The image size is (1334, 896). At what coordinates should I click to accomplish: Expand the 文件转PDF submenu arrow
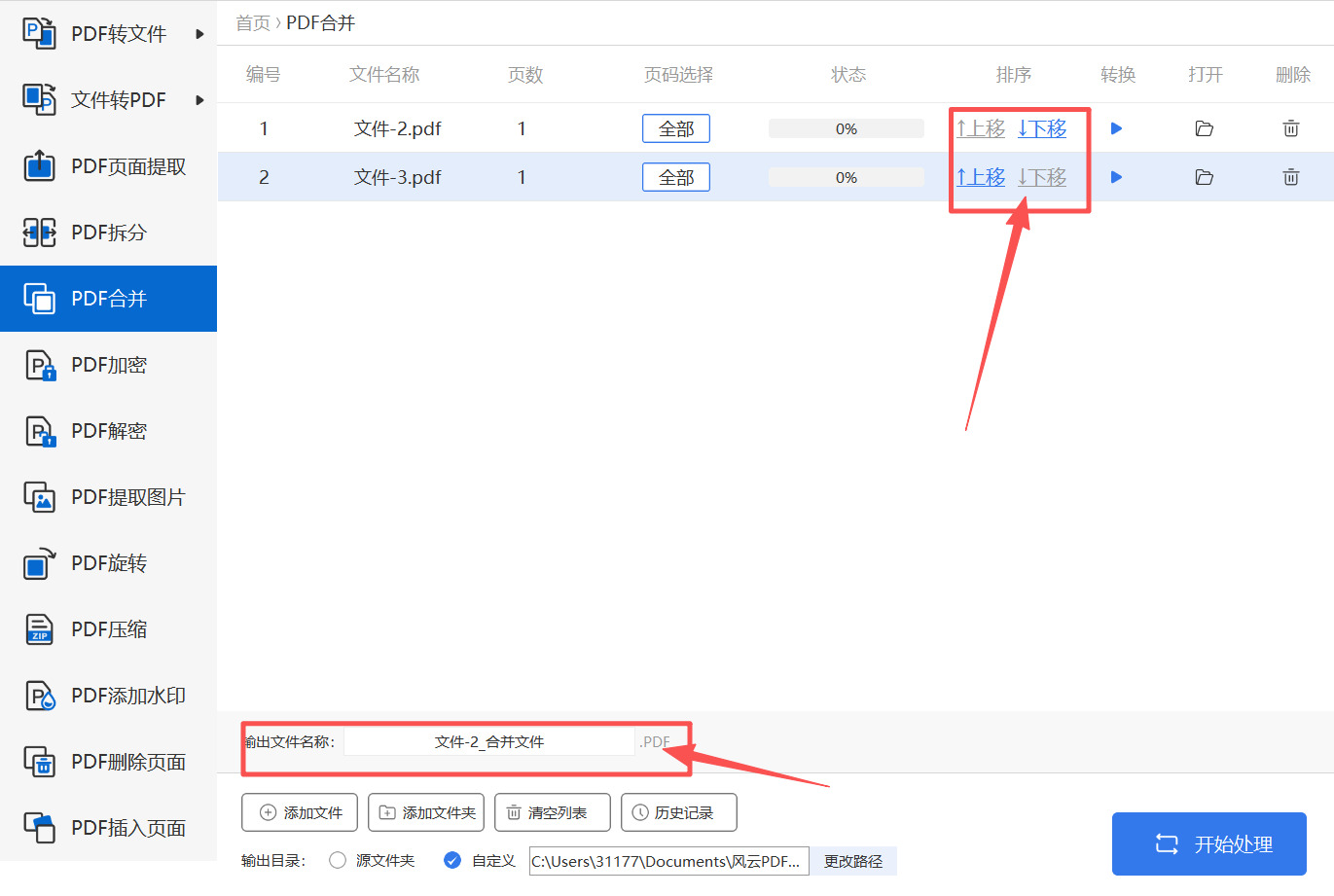pyautogui.click(x=199, y=98)
